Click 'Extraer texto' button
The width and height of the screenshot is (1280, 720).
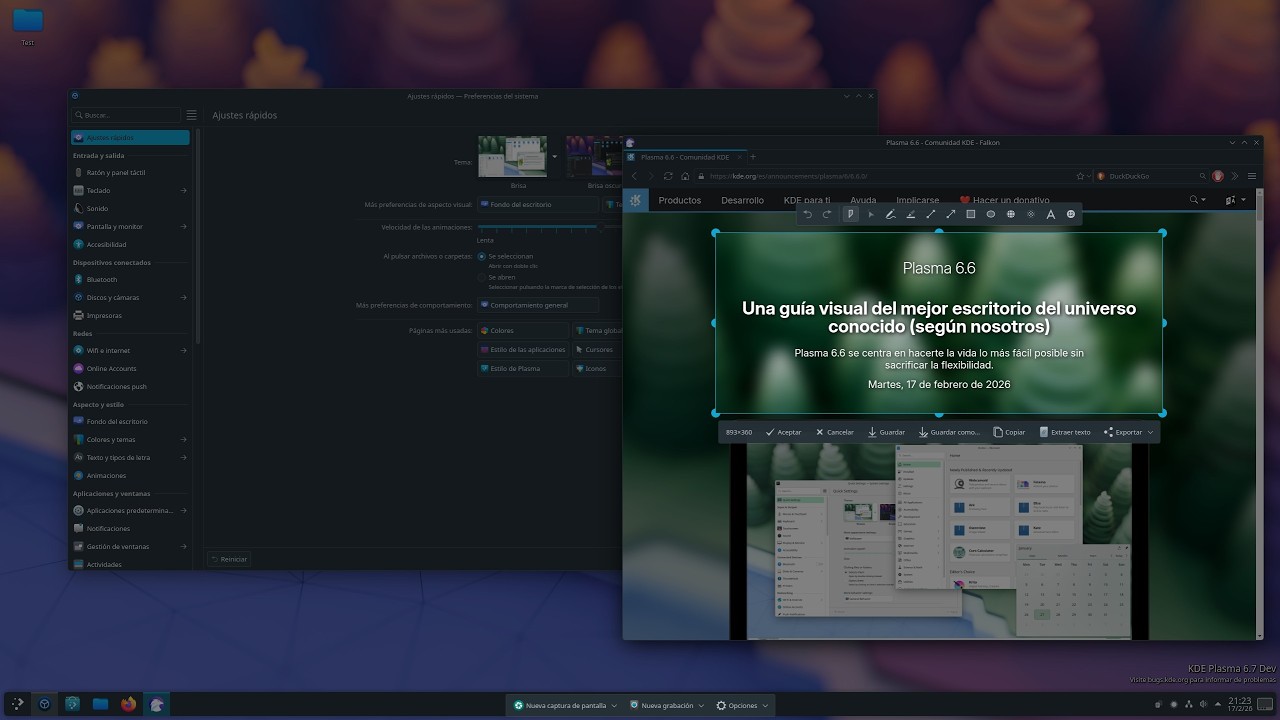click(1065, 432)
